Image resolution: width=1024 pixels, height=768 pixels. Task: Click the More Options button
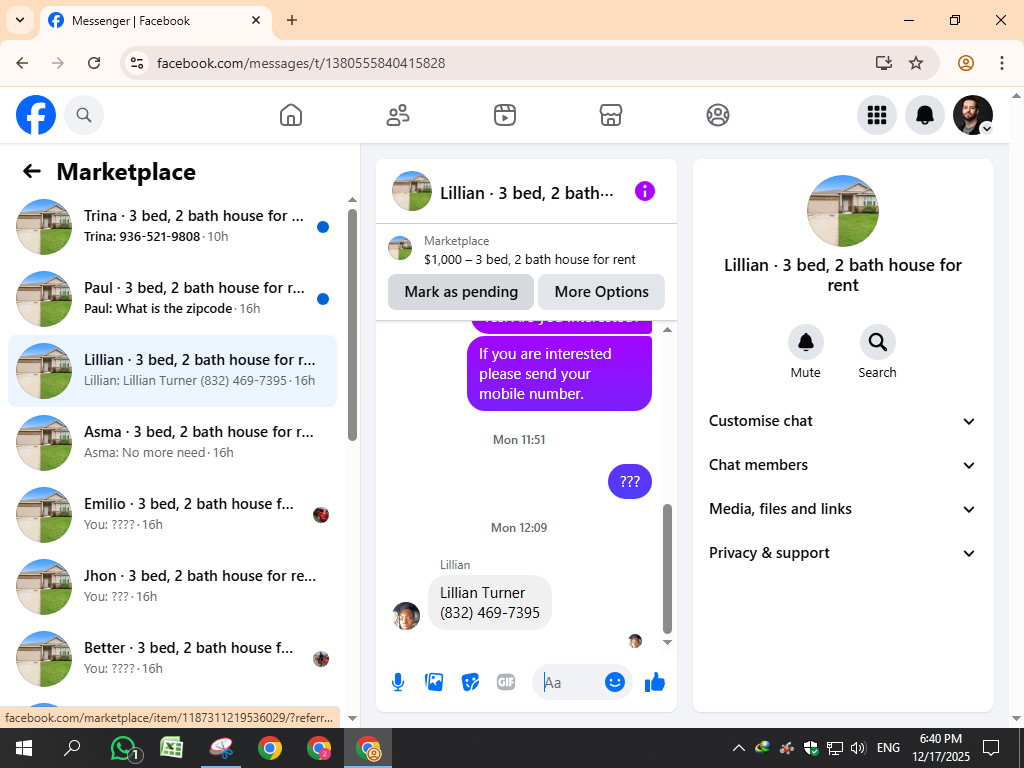(601, 292)
